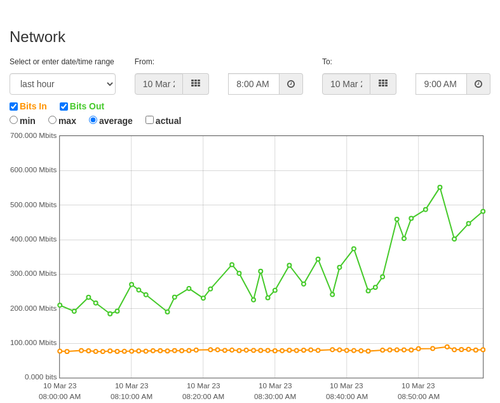Select the average radio button
Screen dimensions: 500x403
(x=93, y=120)
